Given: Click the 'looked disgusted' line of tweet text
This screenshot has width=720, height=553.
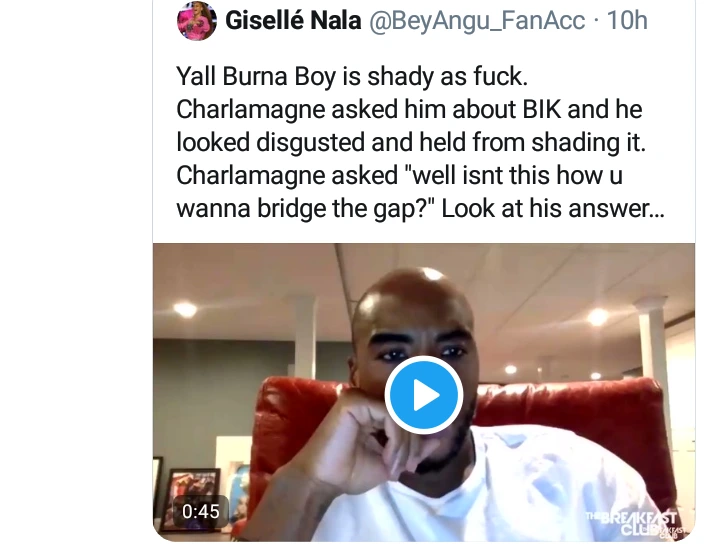Looking at the screenshot, I should pyautogui.click(x=411, y=142).
